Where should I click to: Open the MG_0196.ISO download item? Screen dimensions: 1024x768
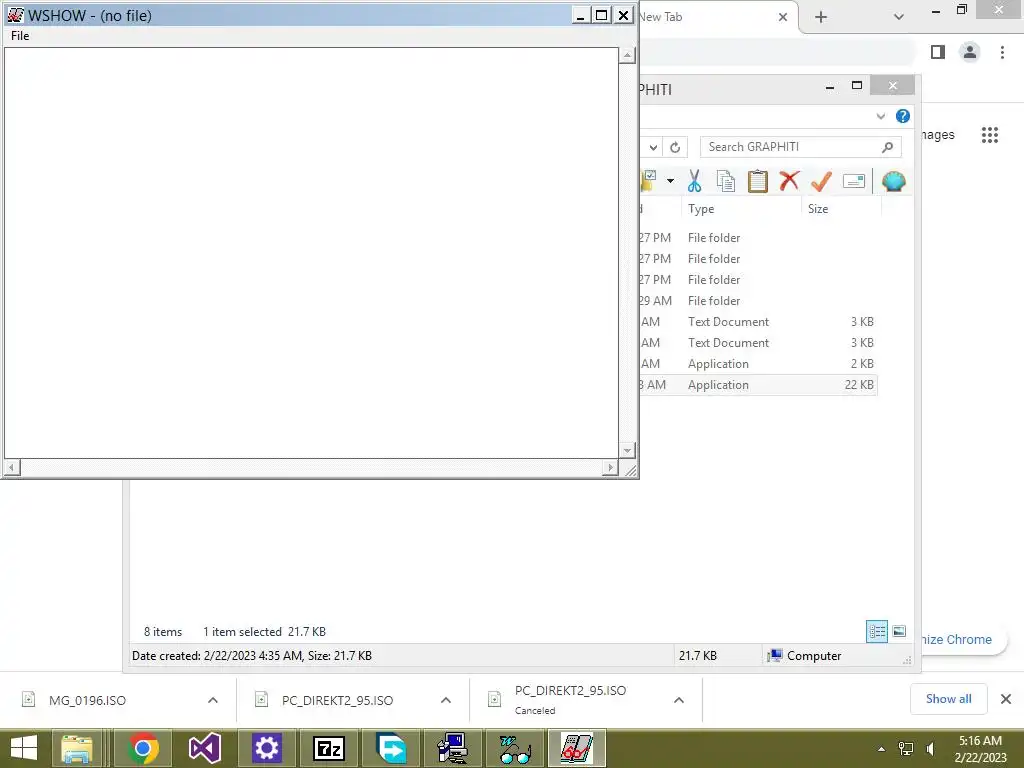point(87,700)
